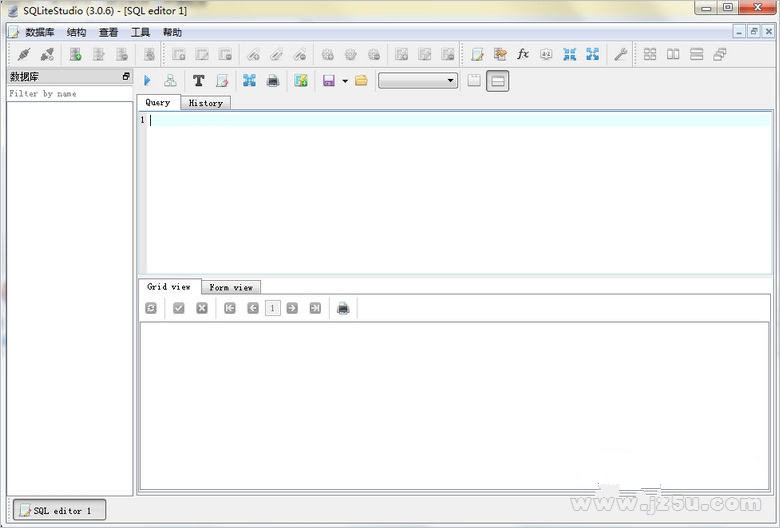Select the Grid view tab
Image resolution: width=780 pixels, height=528 pixels.
click(169, 286)
